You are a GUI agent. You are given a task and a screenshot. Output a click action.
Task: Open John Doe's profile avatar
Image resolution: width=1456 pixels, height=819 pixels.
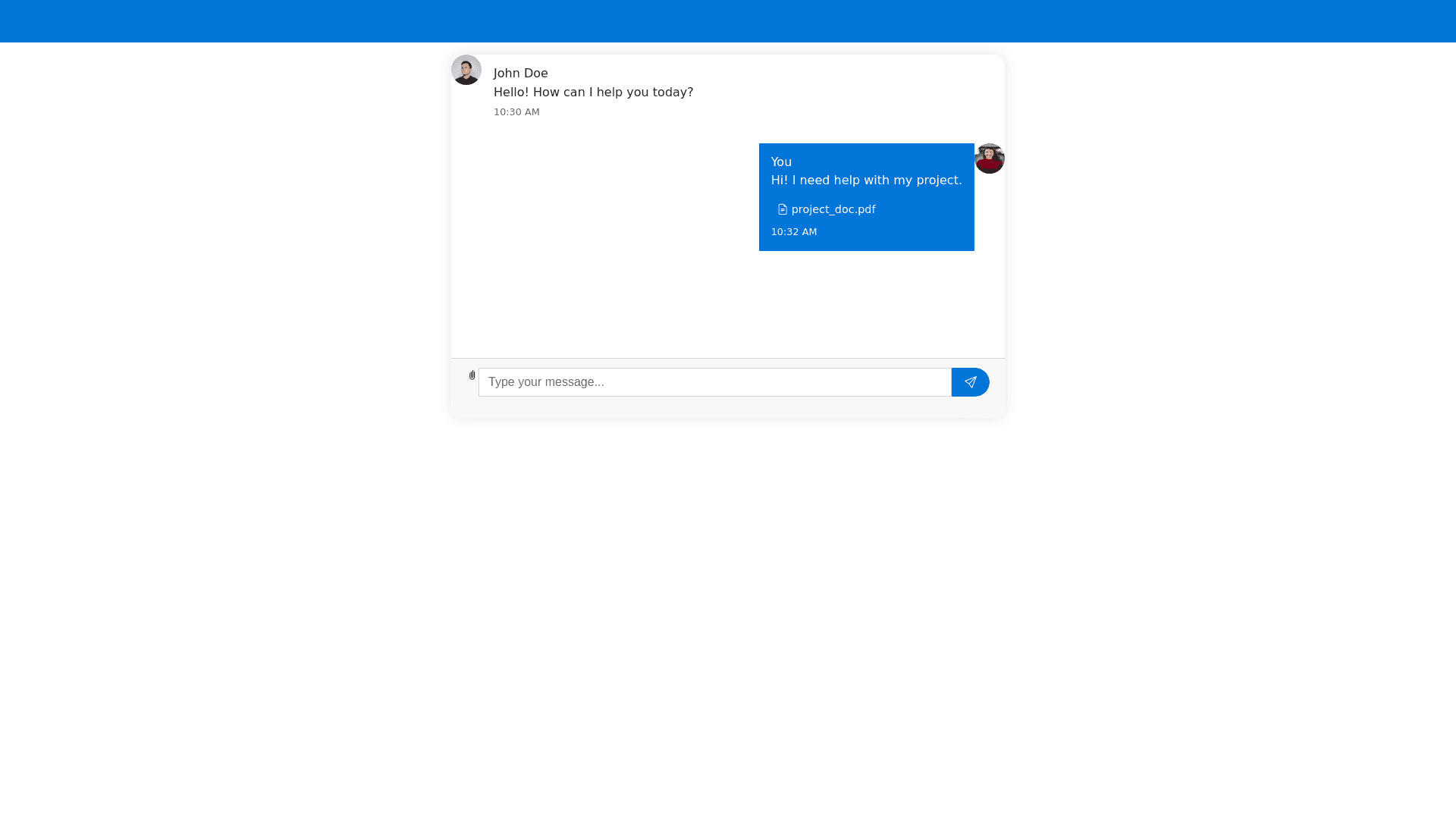pos(466,70)
